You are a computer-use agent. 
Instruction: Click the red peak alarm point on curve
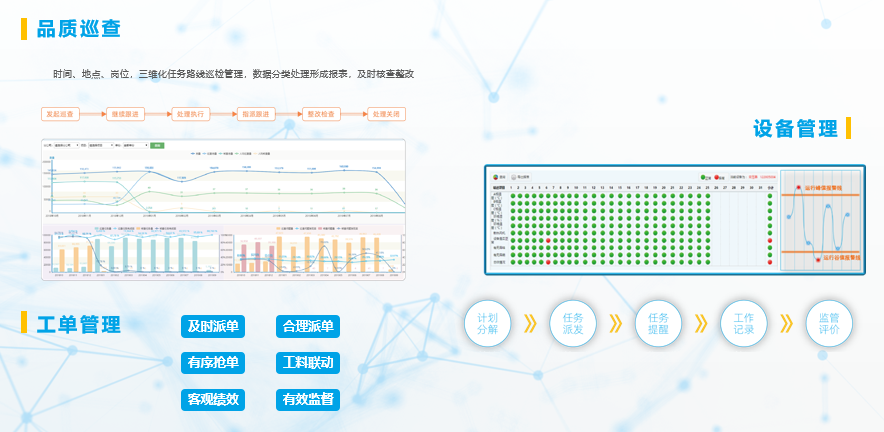click(797, 187)
